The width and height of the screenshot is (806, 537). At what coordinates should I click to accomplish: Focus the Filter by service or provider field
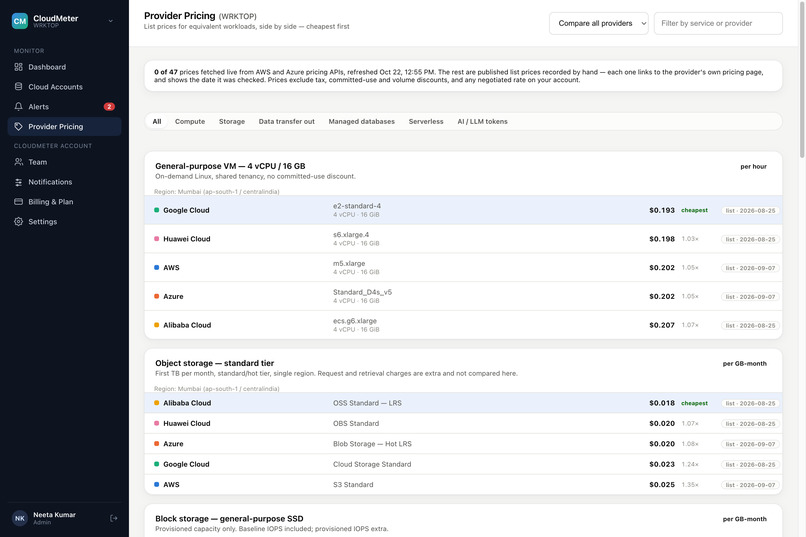pyautogui.click(x=718, y=23)
